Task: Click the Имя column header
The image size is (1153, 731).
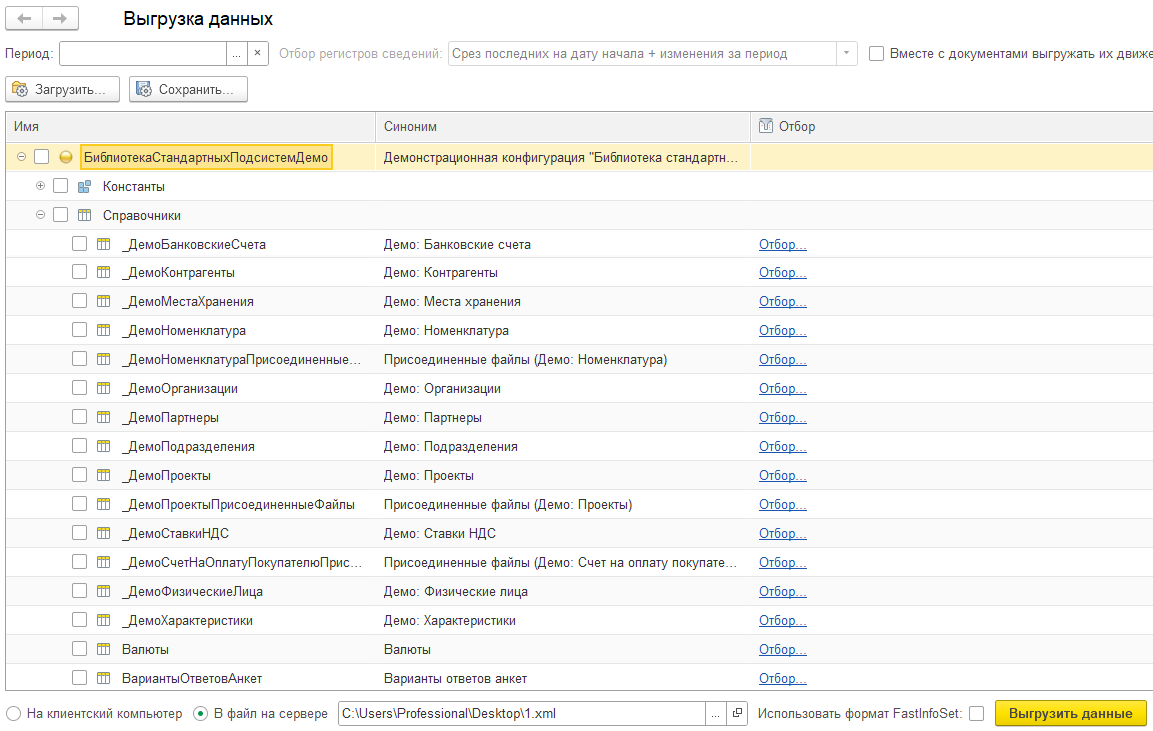Action: [x=190, y=126]
